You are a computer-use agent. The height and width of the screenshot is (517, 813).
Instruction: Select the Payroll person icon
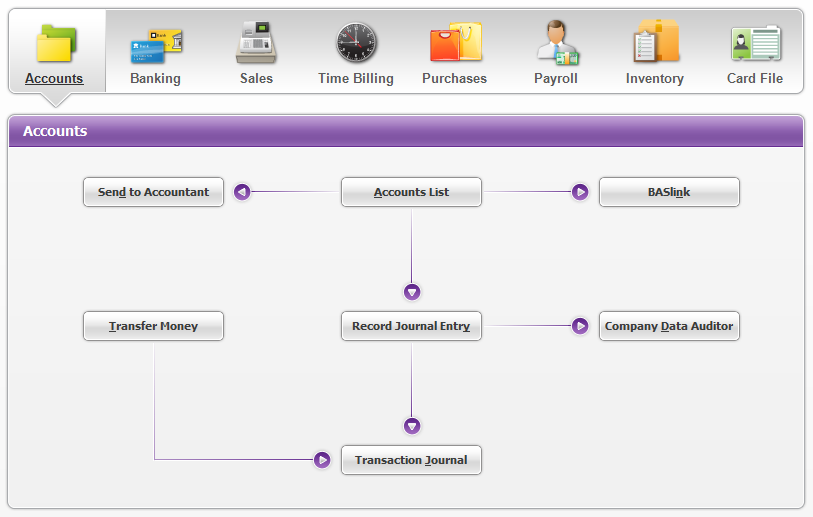pyautogui.click(x=556, y=44)
